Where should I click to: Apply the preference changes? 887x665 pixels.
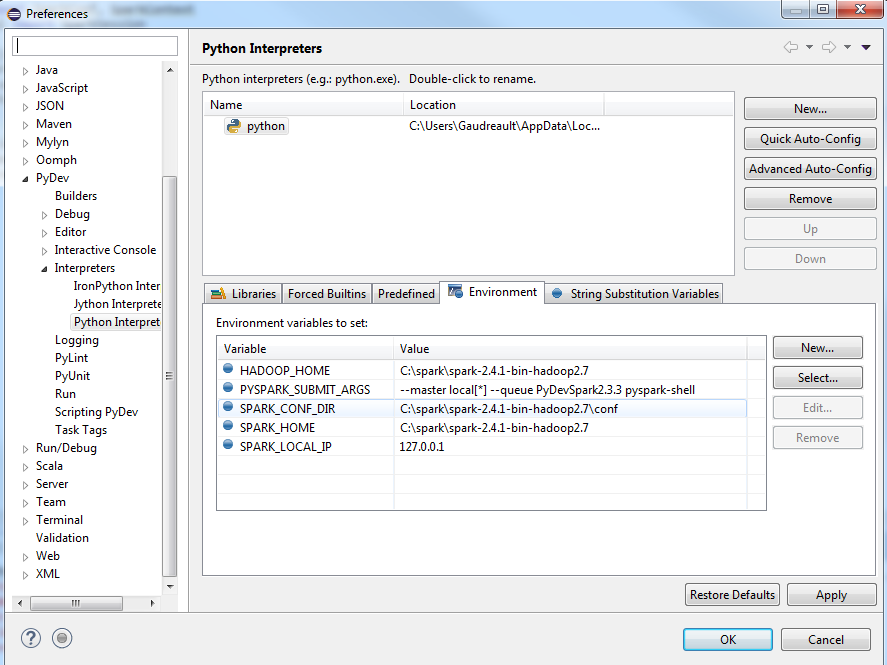(x=832, y=595)
